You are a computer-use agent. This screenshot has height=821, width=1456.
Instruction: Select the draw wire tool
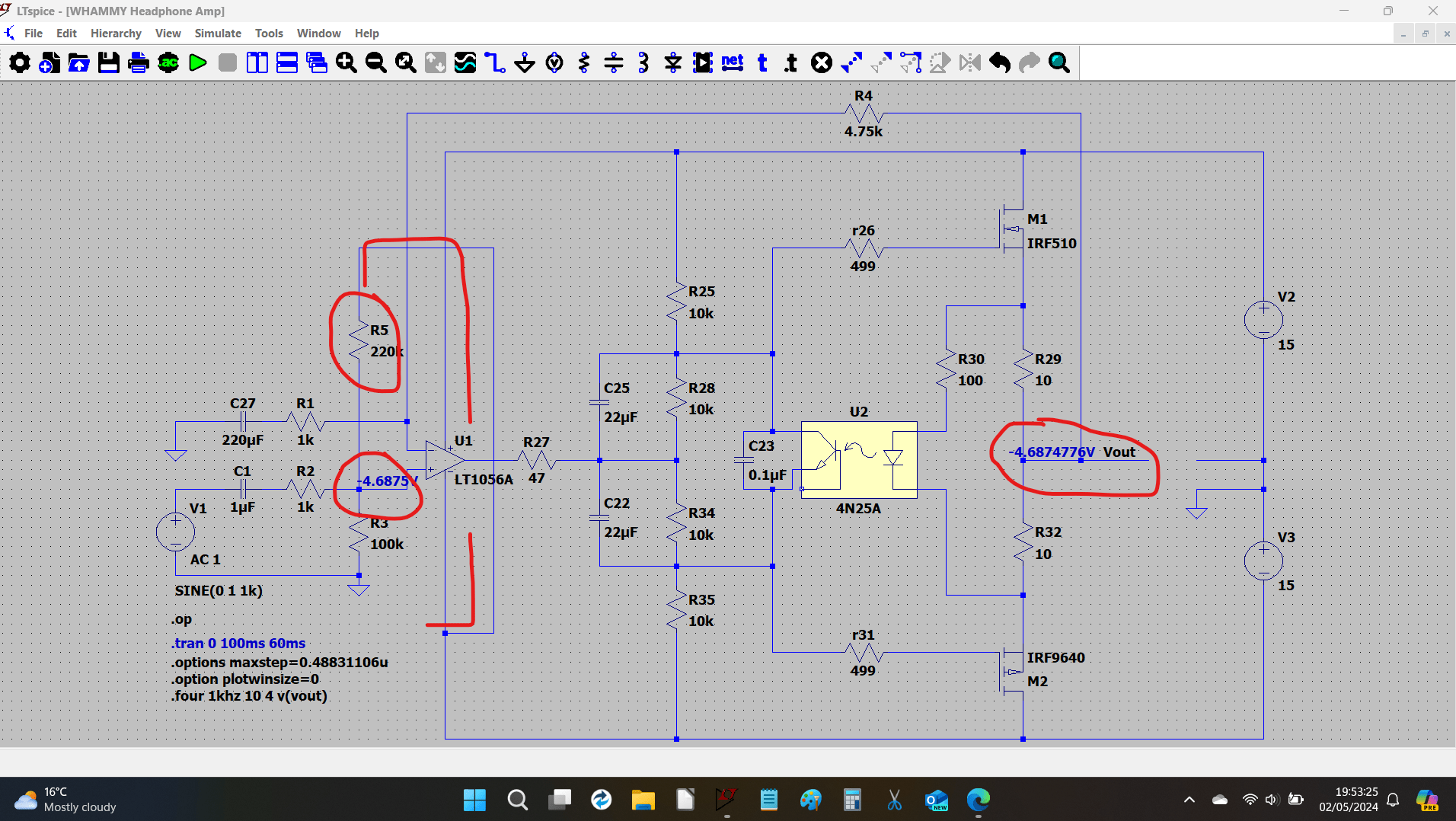point(495,62)
